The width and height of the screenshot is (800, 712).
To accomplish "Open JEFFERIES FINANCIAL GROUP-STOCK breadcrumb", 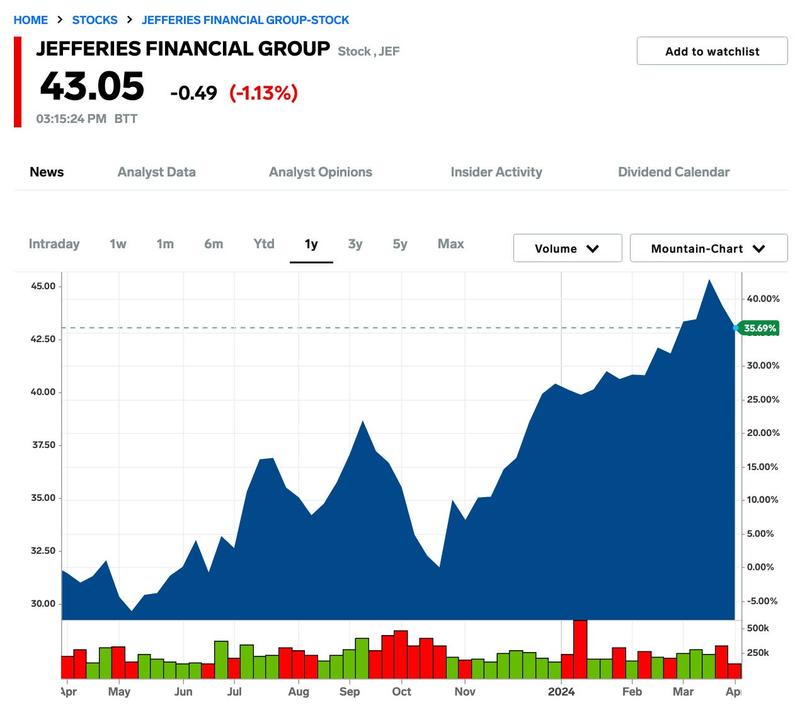I will (x=245, y=20).
